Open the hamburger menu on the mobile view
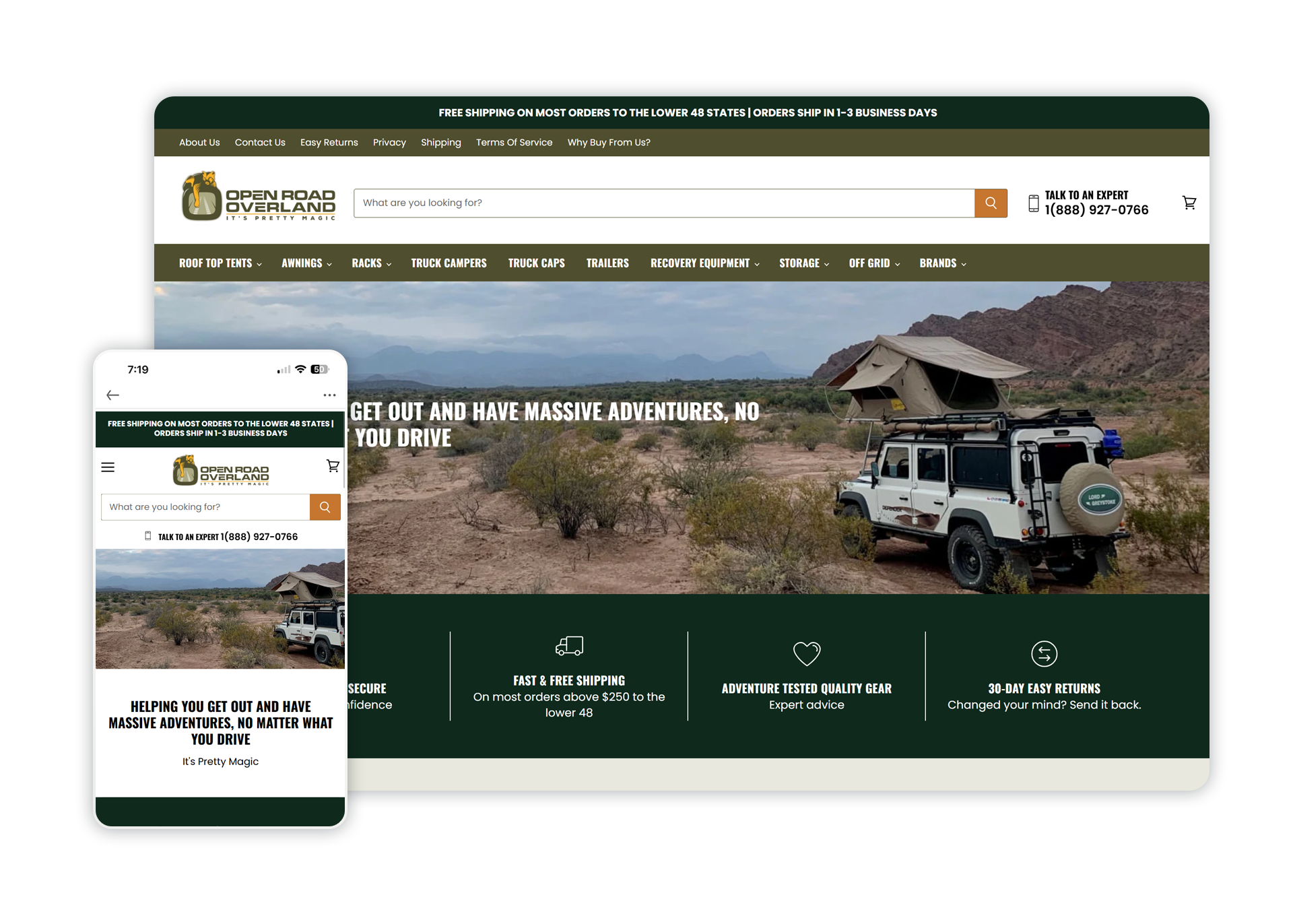The image size is (1293, 924). (108, 467)
